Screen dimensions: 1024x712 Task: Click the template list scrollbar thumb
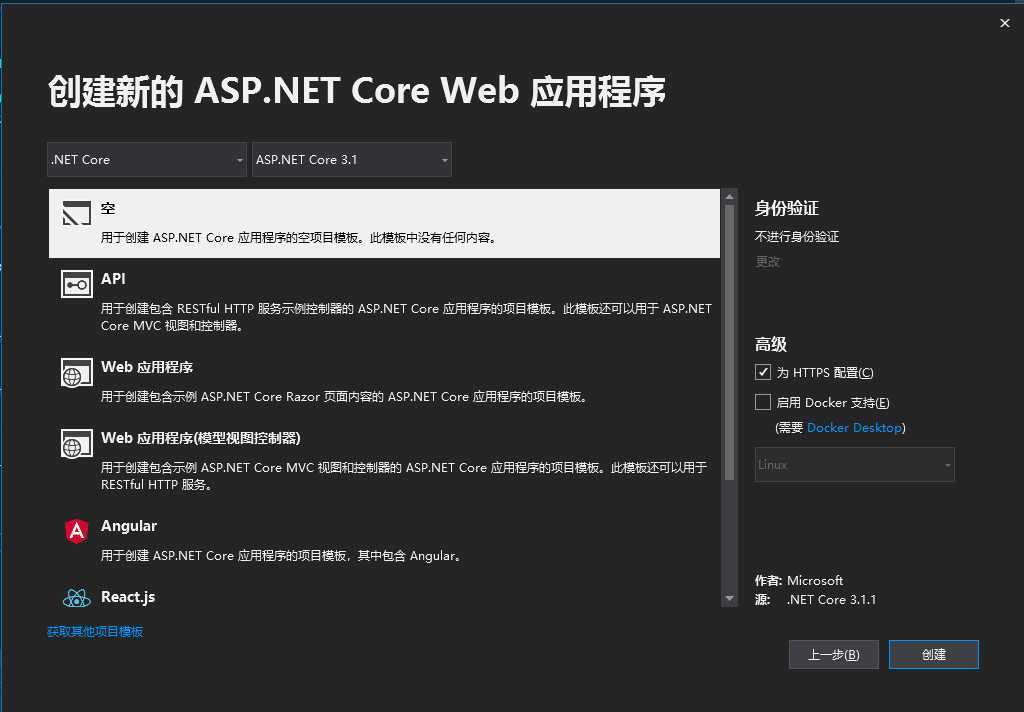pos(729,342)
